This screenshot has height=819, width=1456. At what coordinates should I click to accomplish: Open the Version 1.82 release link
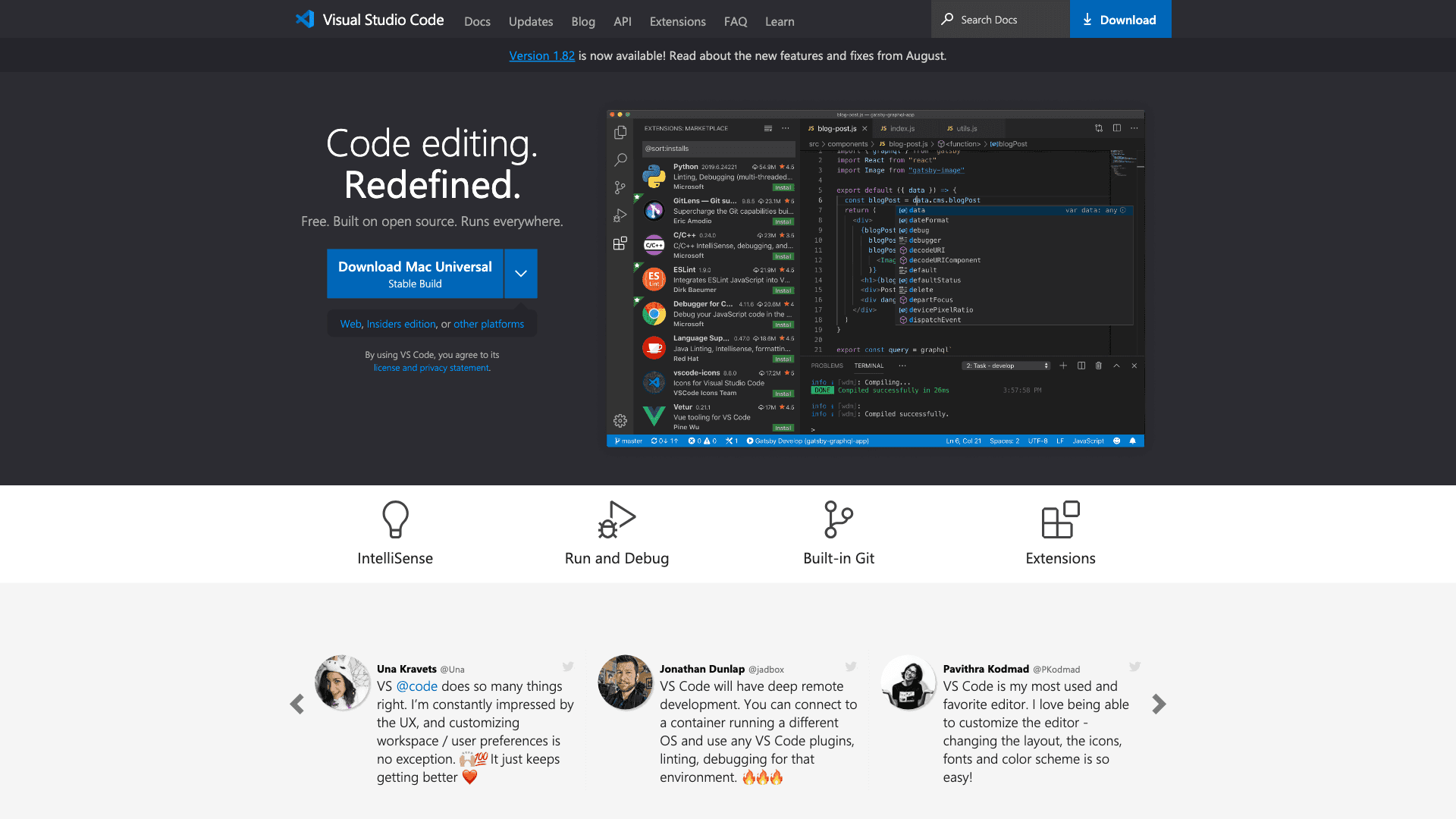[x=542, y=55]
